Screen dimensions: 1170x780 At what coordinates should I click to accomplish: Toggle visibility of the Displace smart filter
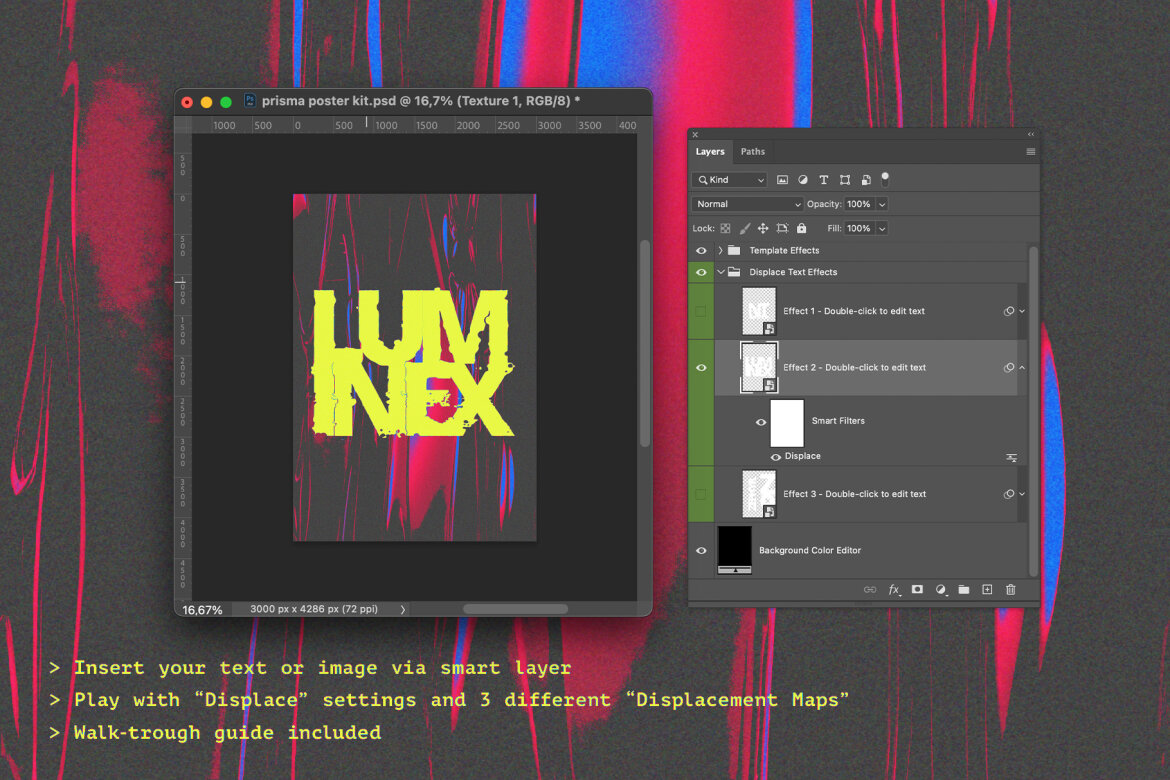click(x=776, y=456)
